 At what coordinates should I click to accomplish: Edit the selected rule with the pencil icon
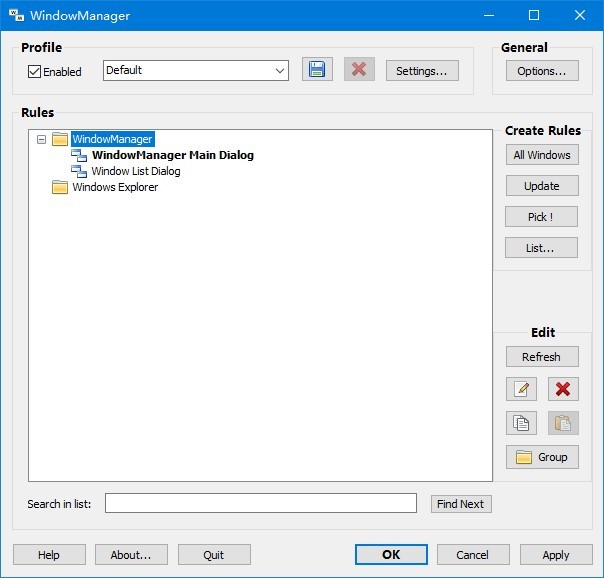click(x=521, y=389)
